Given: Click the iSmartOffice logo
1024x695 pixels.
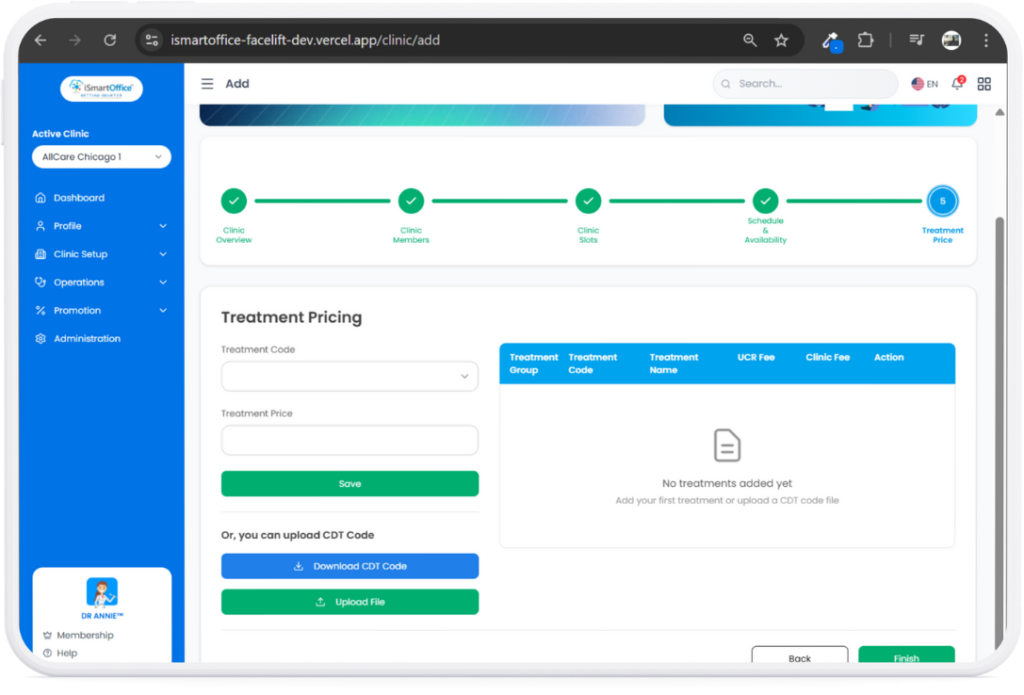Looking at the screenshot, I should (101, 89).
